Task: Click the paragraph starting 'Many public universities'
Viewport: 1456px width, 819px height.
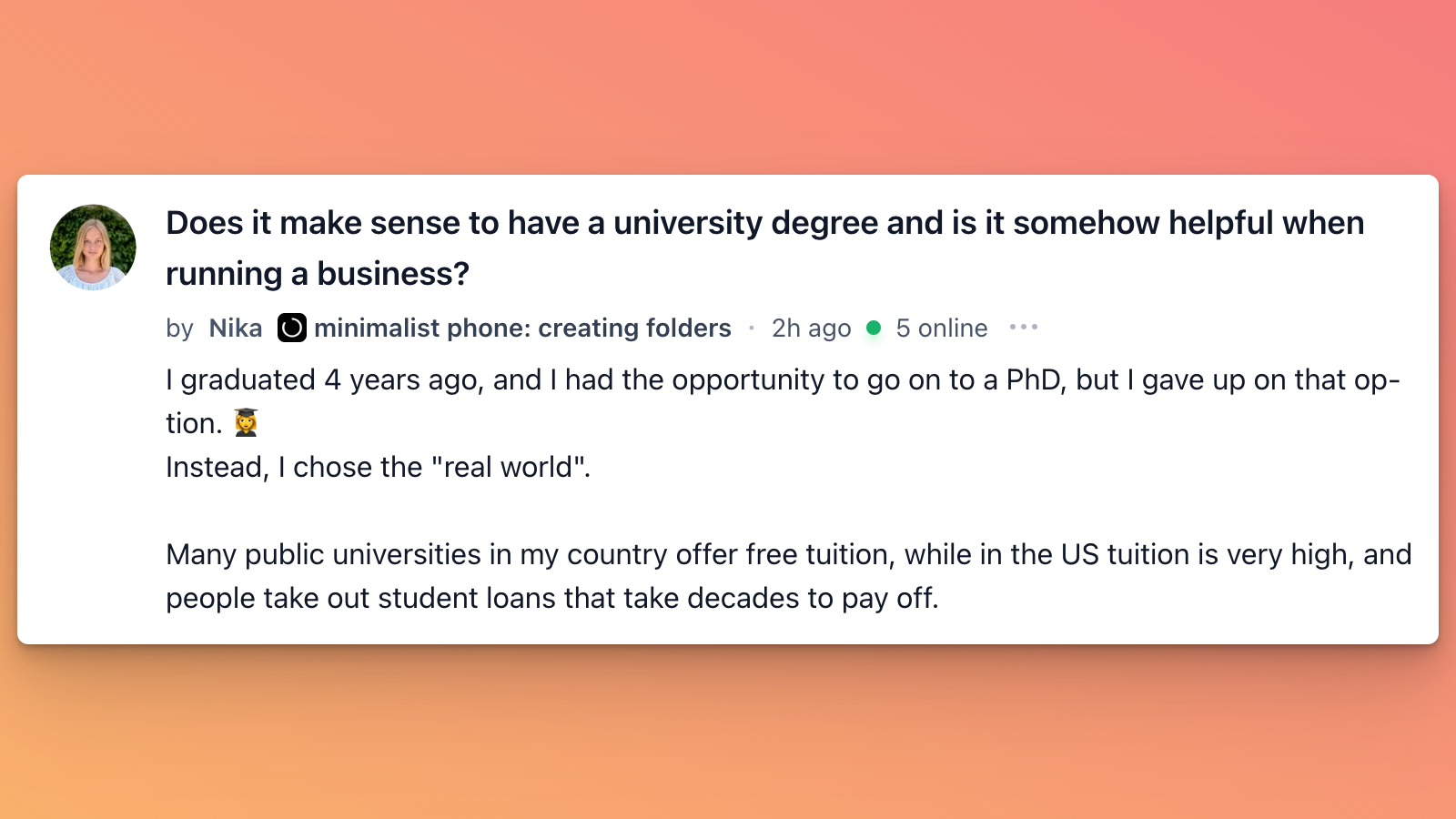Action: [x=788, y=576]
